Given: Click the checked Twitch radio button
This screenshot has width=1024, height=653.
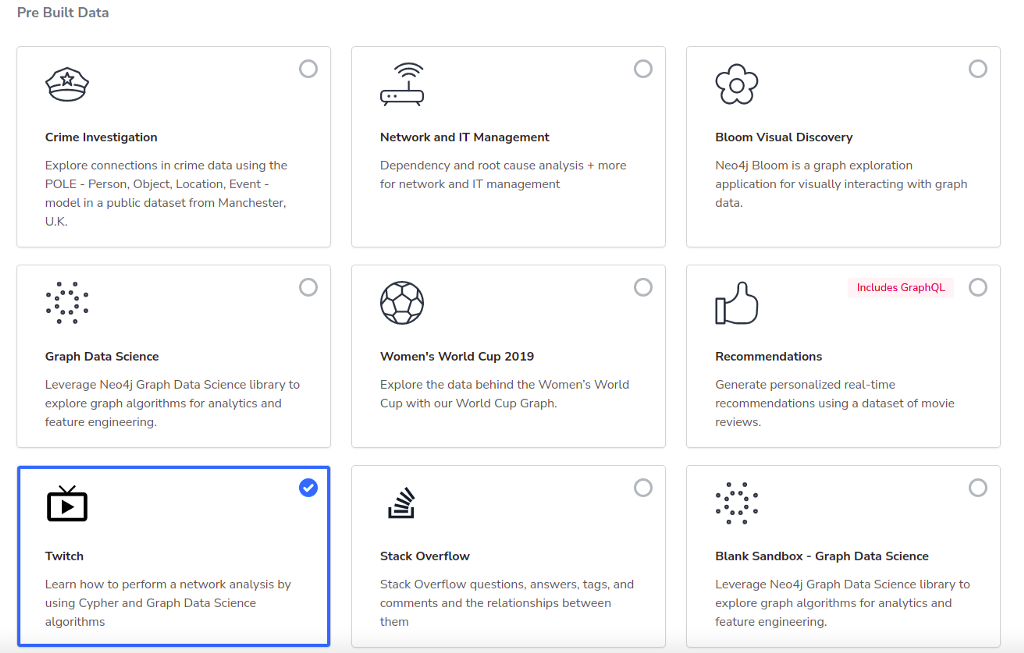Looking at the screenshot, I should pos(308,488).
